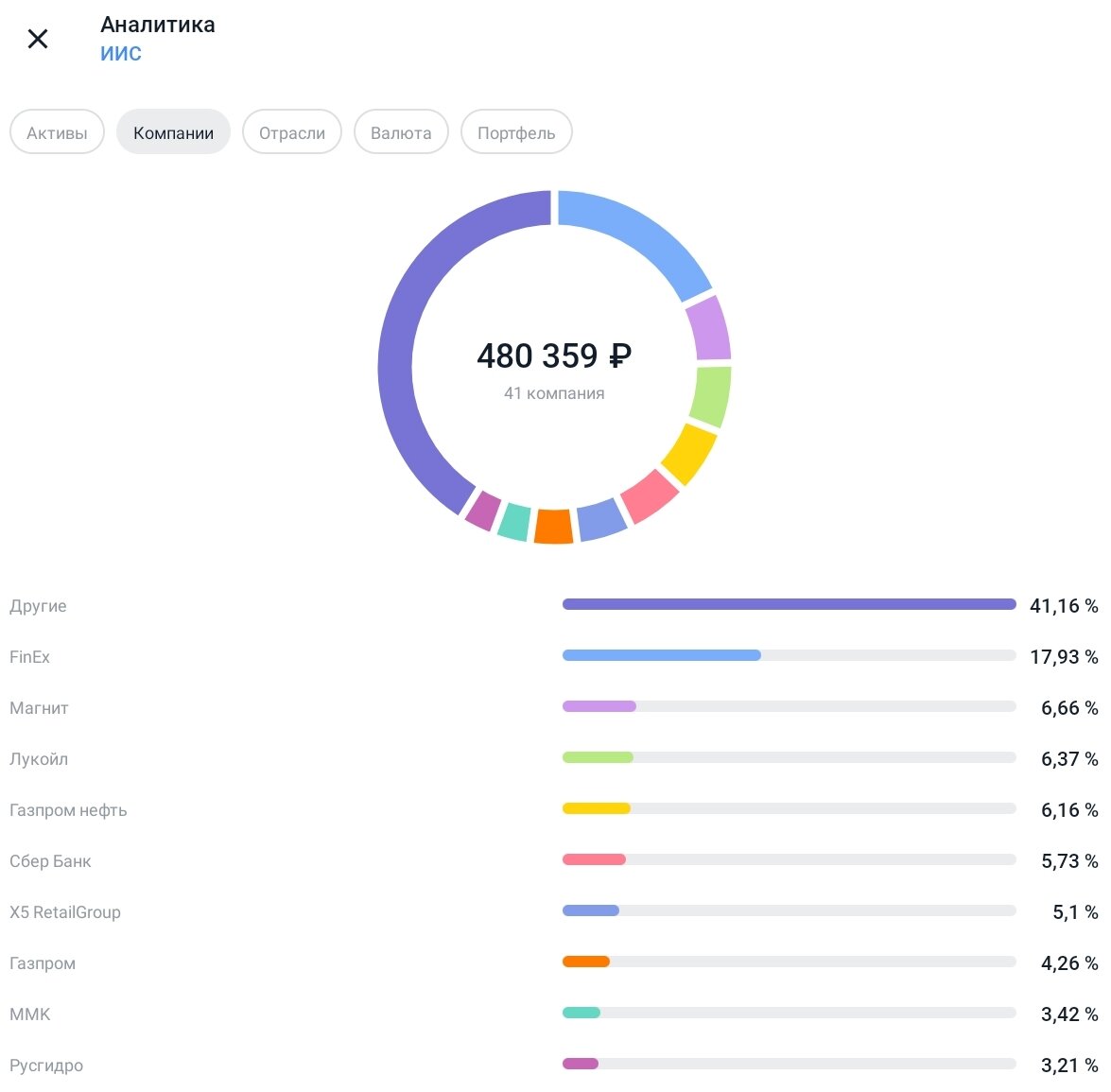Click the 480 359 ₽ total amount

click(555, 356)
